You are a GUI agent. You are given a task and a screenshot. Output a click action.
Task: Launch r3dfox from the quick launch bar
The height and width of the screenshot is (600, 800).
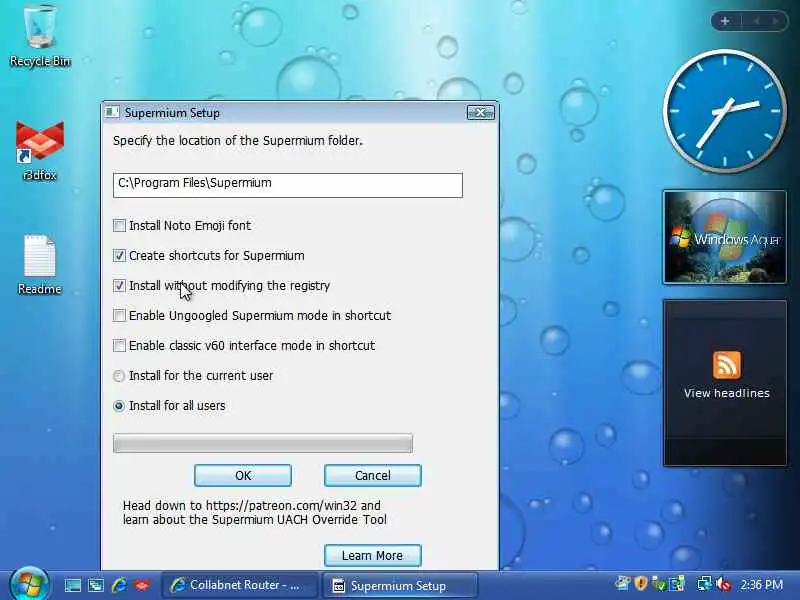pos(142,585)
